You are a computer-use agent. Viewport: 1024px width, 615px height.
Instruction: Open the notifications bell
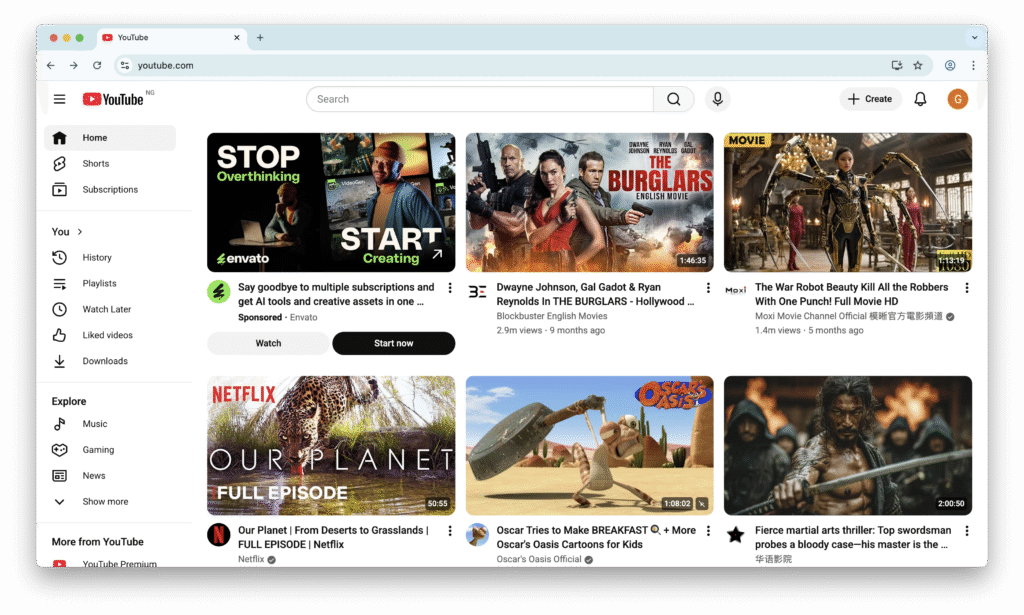click(921, 99)
